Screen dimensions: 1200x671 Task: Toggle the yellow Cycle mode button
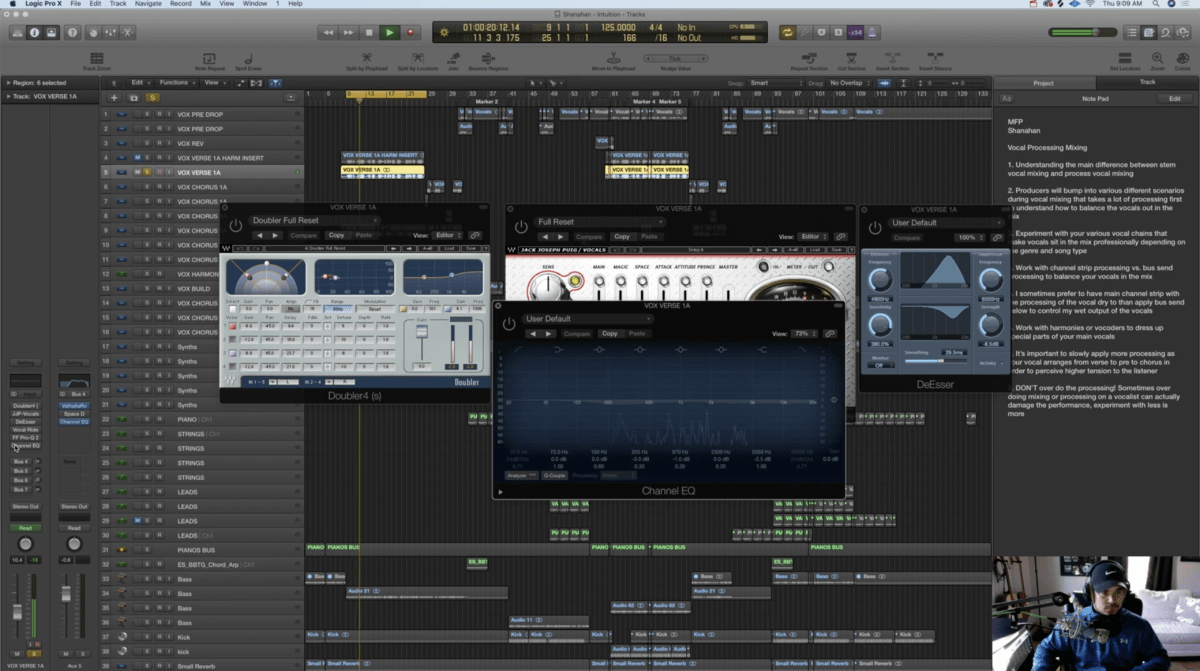788,33
